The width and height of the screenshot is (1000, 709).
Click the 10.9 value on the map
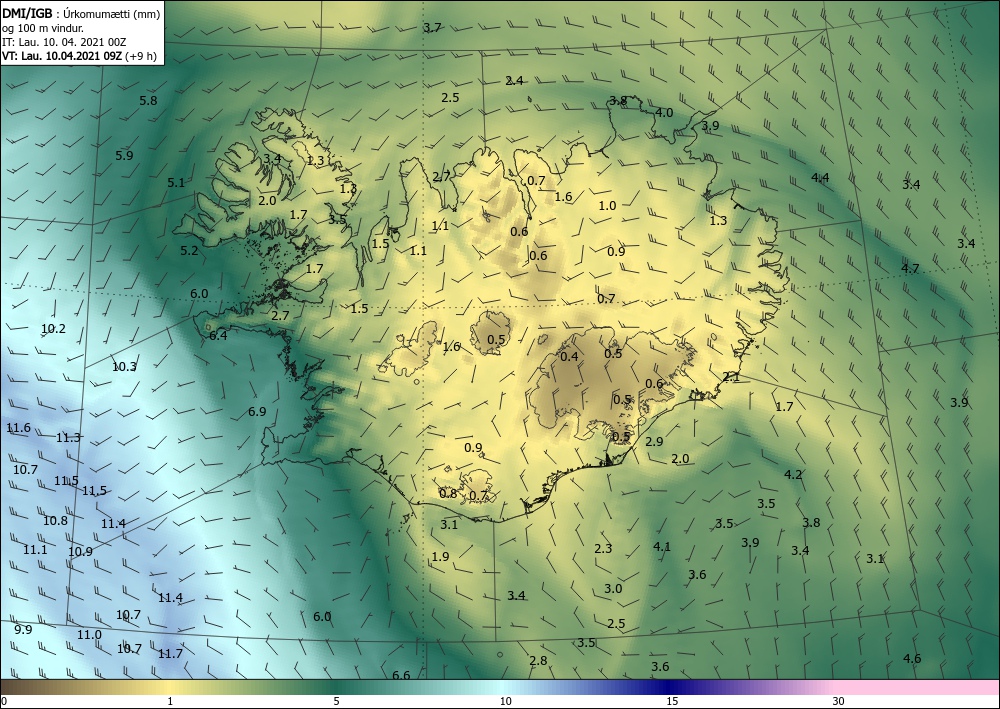tap(80, 552)
